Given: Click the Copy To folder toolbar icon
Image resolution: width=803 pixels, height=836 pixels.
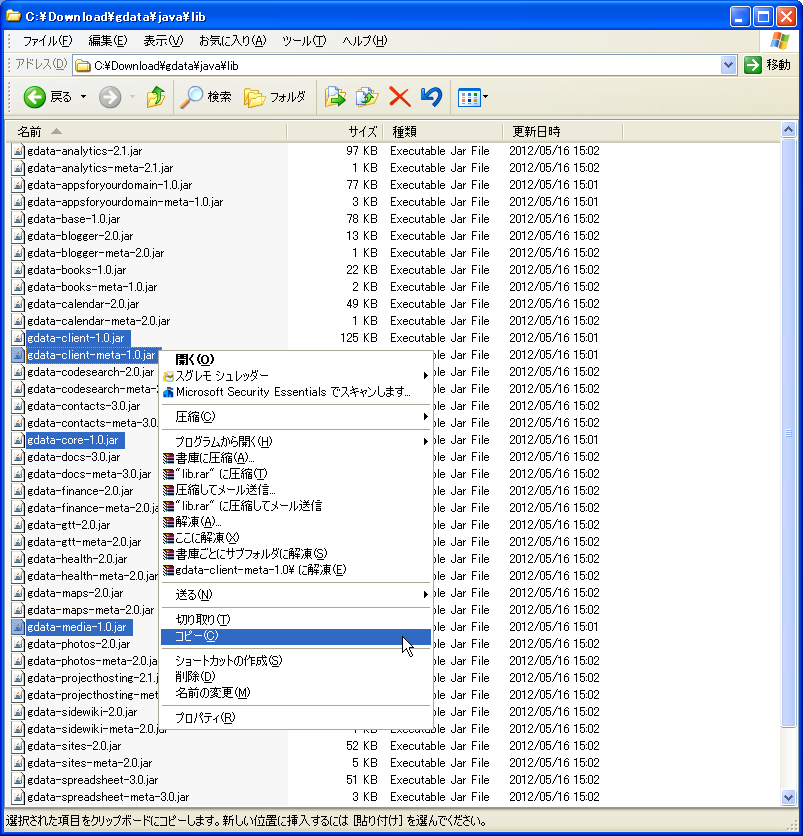Looking at the screenshot, I should pos(367,97).
